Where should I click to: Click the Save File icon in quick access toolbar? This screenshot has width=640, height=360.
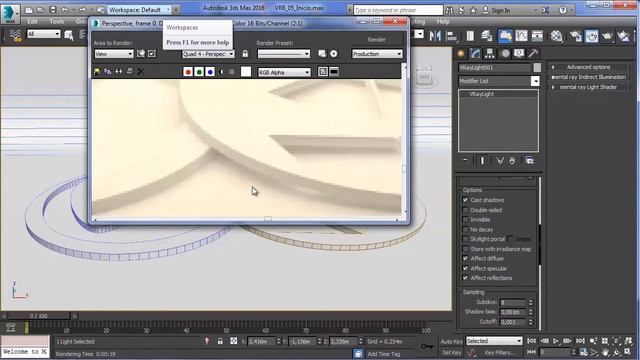click(x=53, y=9)
